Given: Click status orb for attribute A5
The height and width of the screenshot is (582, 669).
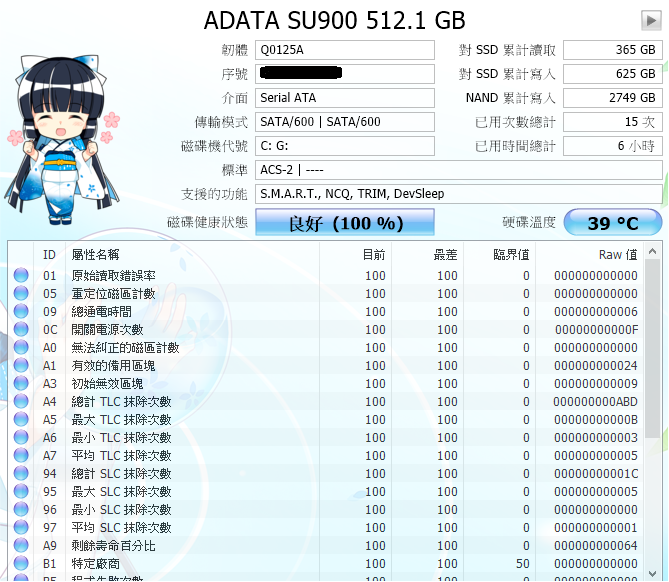Looking at the screenshot, I should (x=21, y=419).
